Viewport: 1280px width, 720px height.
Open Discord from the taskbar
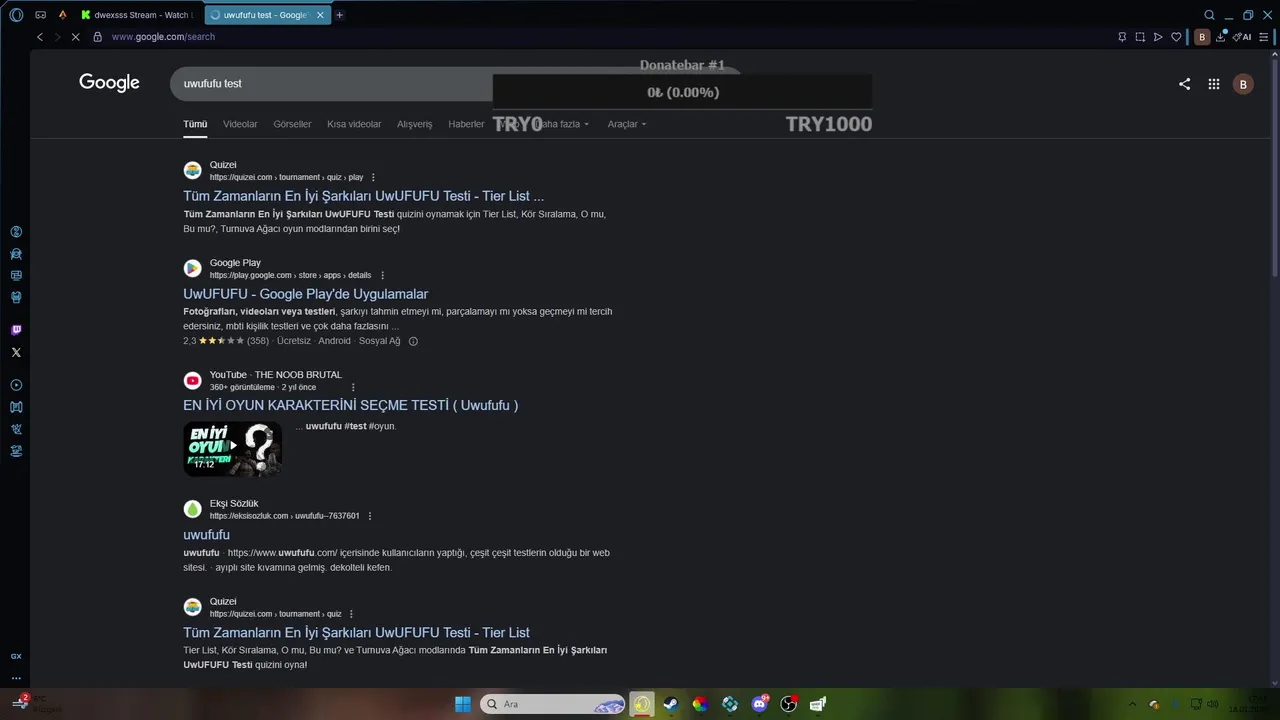[x=759, y=704]
